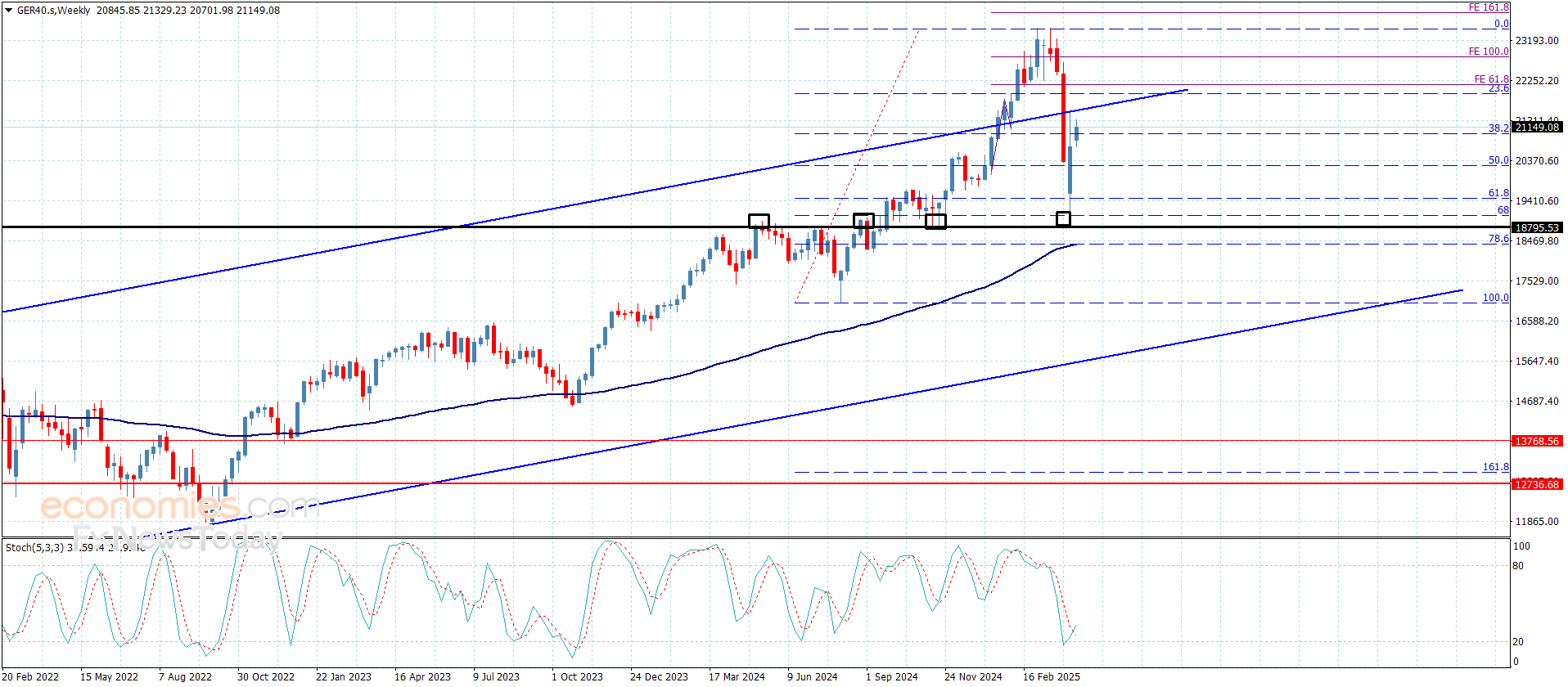The image size is (1568, 687).
Task: Click the red price tag '12736.68'
Action: point(1537,484)
